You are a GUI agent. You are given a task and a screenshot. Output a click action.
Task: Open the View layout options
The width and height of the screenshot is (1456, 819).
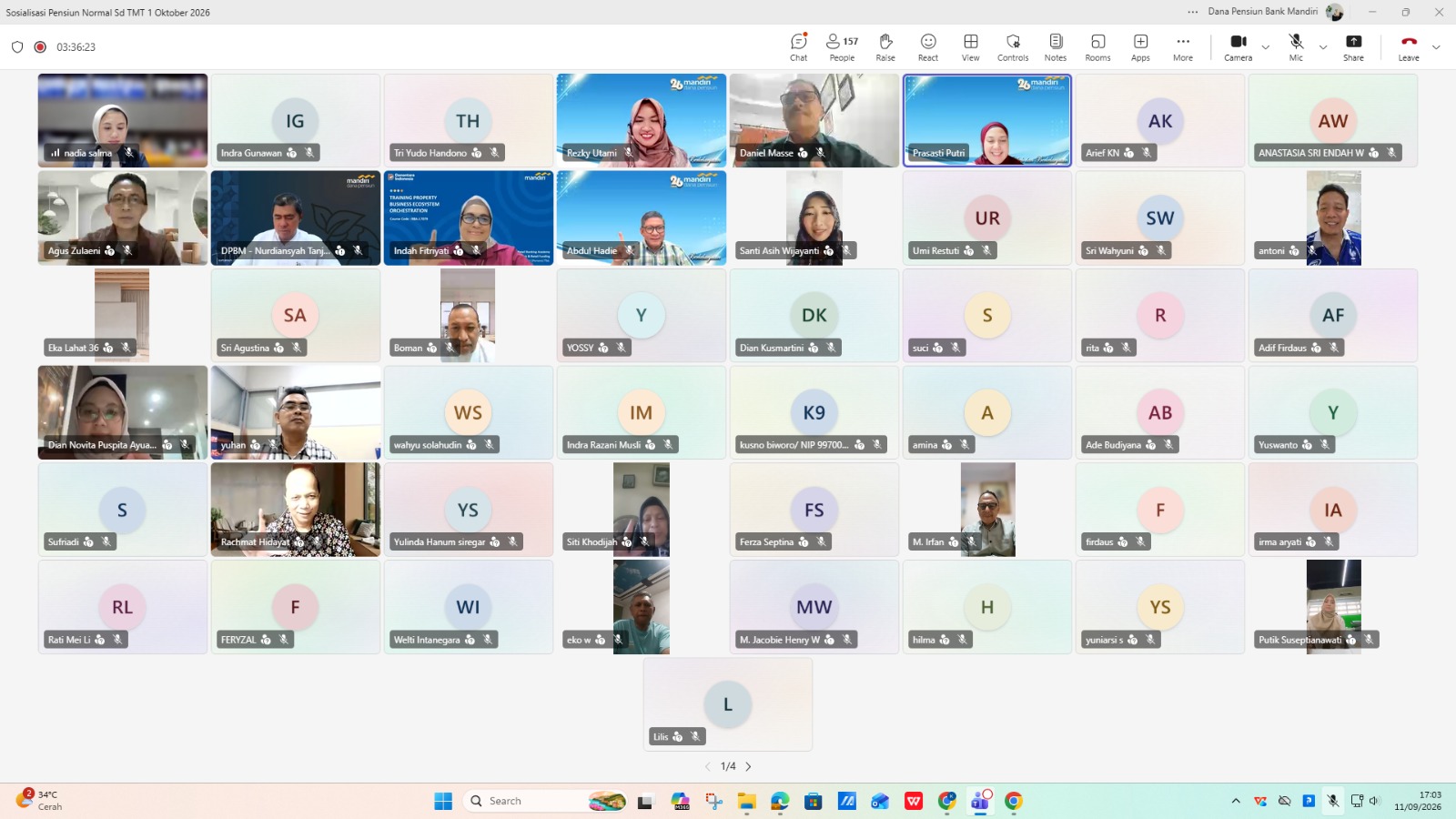tap(971, 47)
